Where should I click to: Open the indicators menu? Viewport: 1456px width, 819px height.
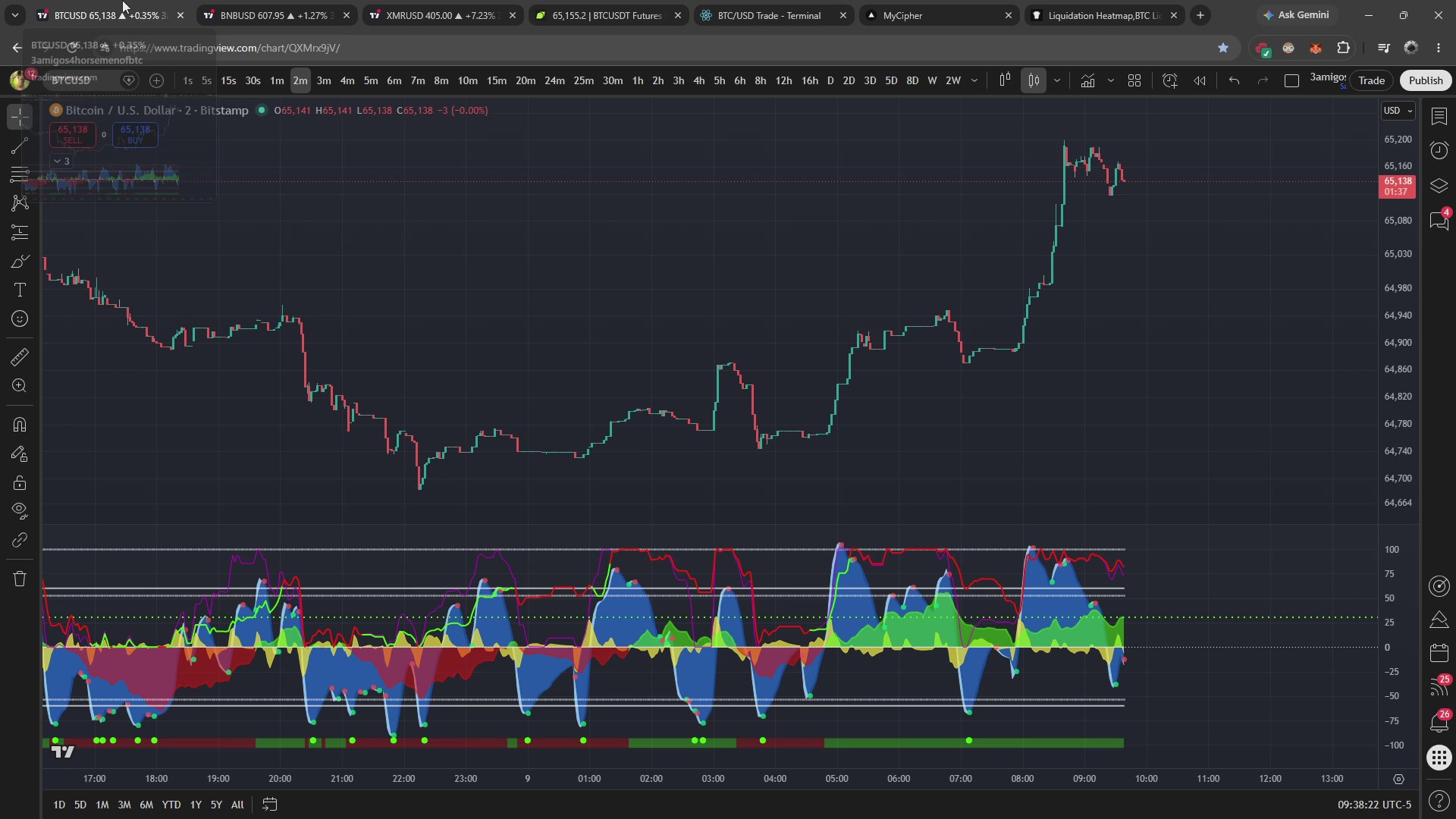[1087, 80]
